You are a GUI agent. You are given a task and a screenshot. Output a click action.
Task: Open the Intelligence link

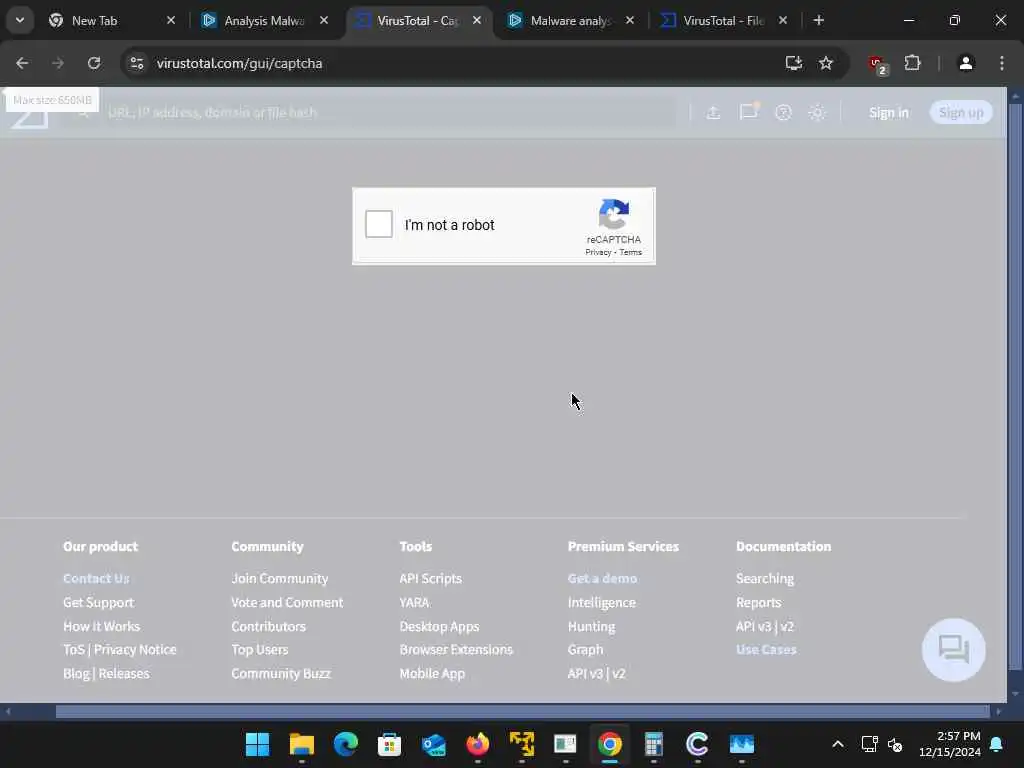pos(601,602)
